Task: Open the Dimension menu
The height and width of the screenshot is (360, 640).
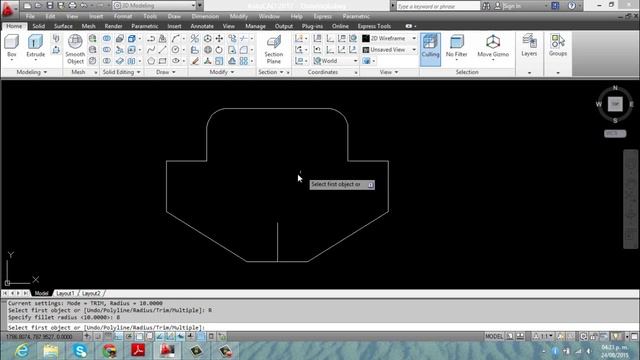Action: coord(205,16)
